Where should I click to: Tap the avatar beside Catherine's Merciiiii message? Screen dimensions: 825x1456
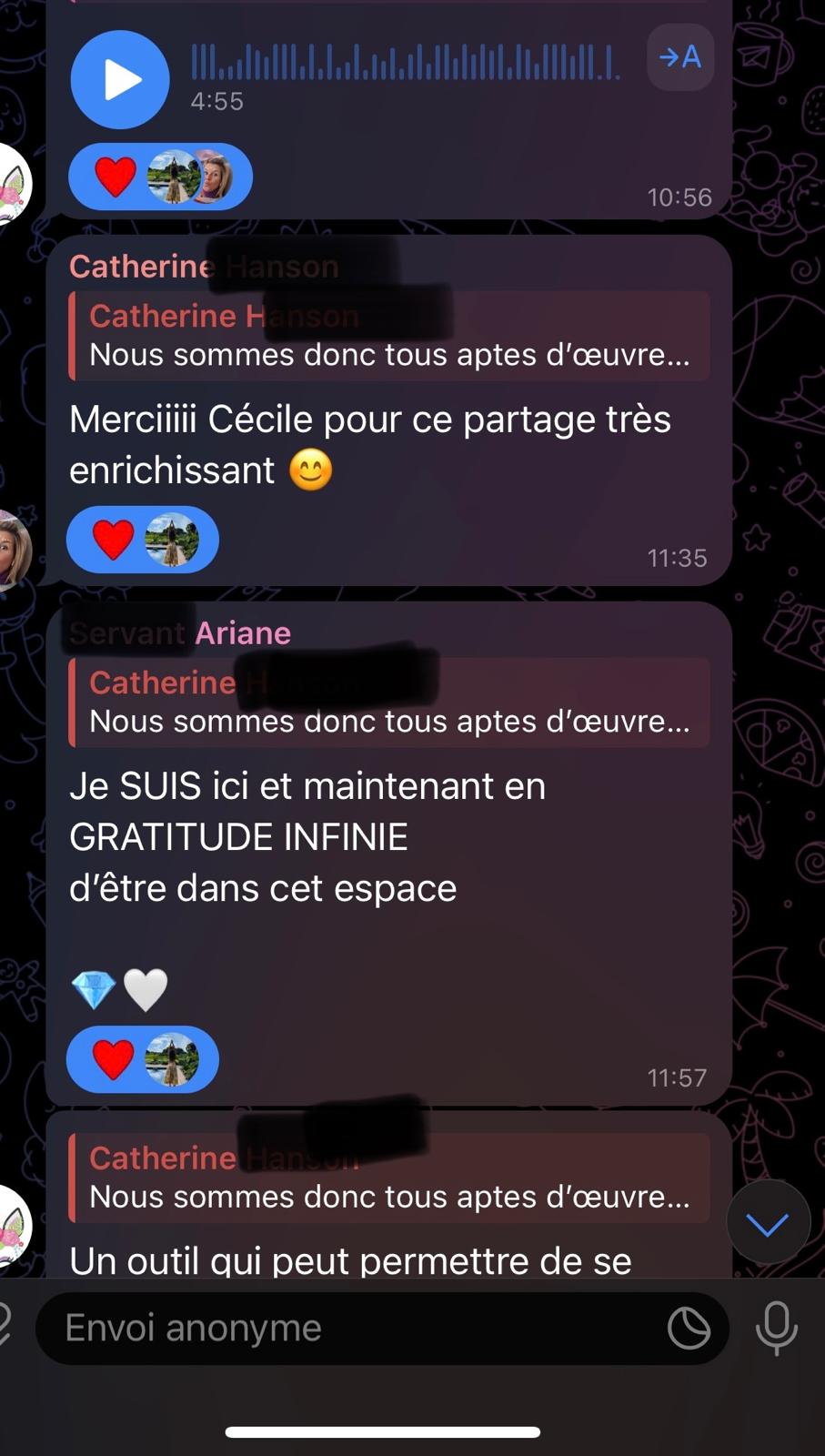coord(13,550)
